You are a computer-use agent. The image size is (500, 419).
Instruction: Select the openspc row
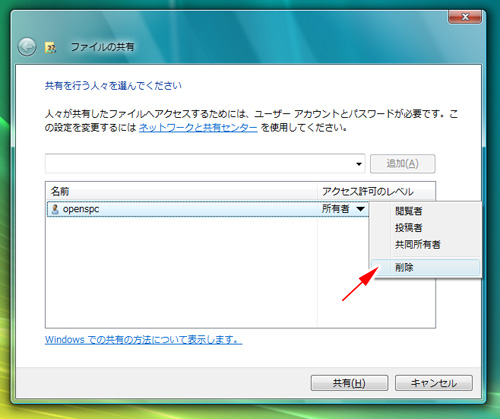pos(208,209)
